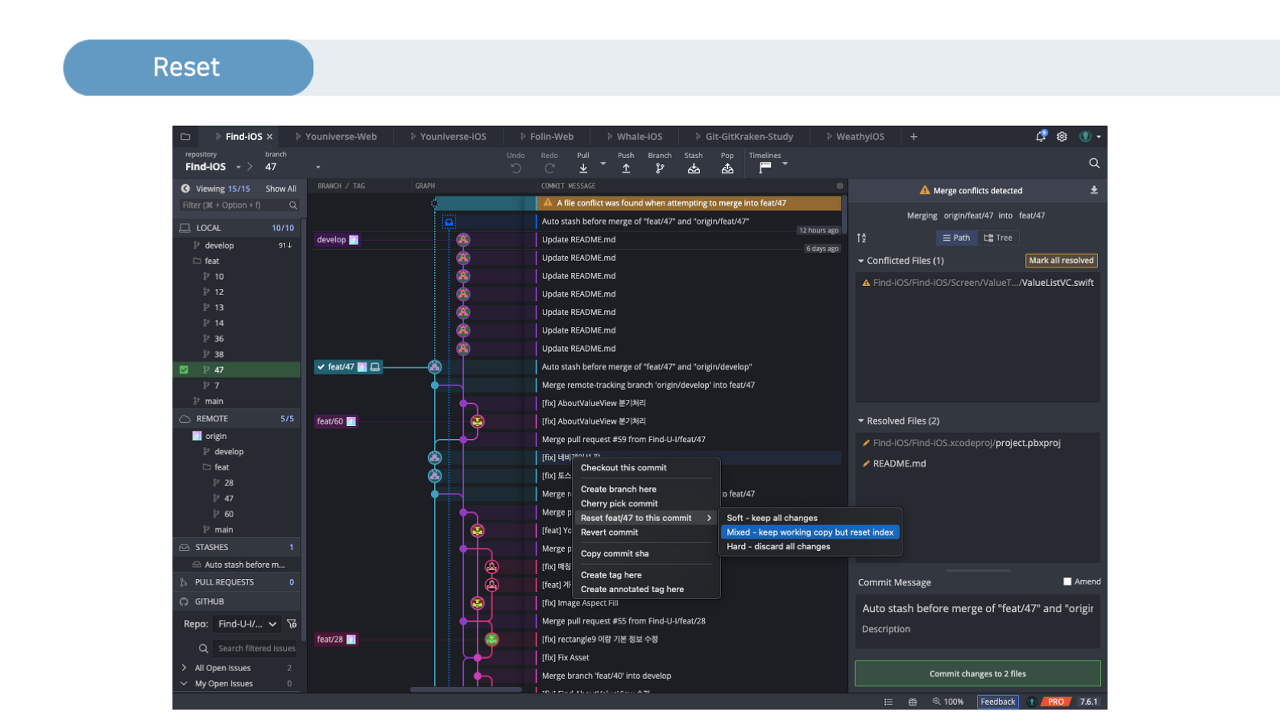This screenshot has height=720, width=1280.
Task: Switch file view to Path
Action: (x=955, y=238)
